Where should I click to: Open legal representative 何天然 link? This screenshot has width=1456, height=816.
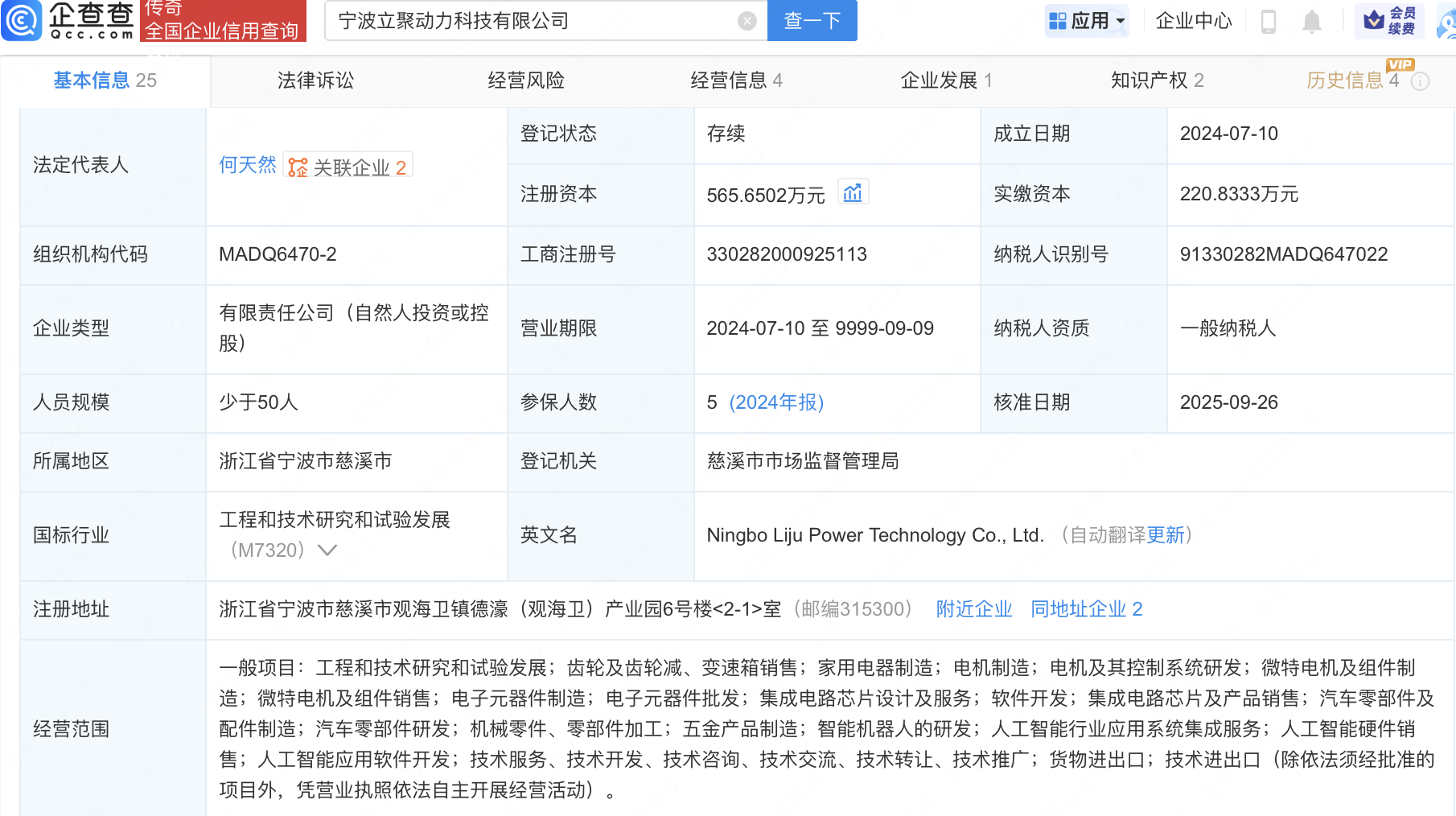pos(247,166)
